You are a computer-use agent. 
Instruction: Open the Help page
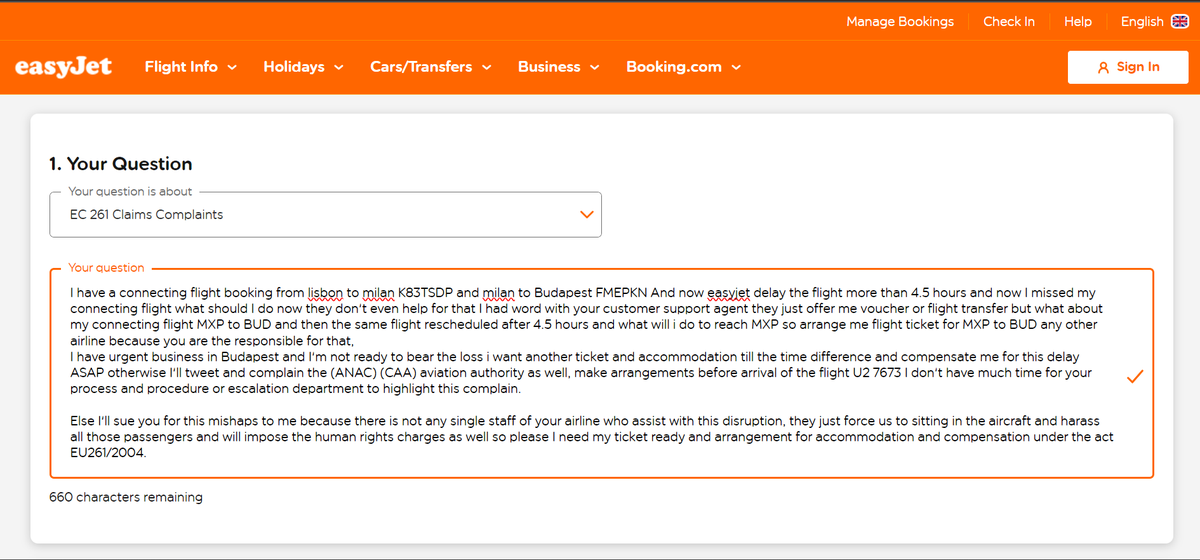1078,21
